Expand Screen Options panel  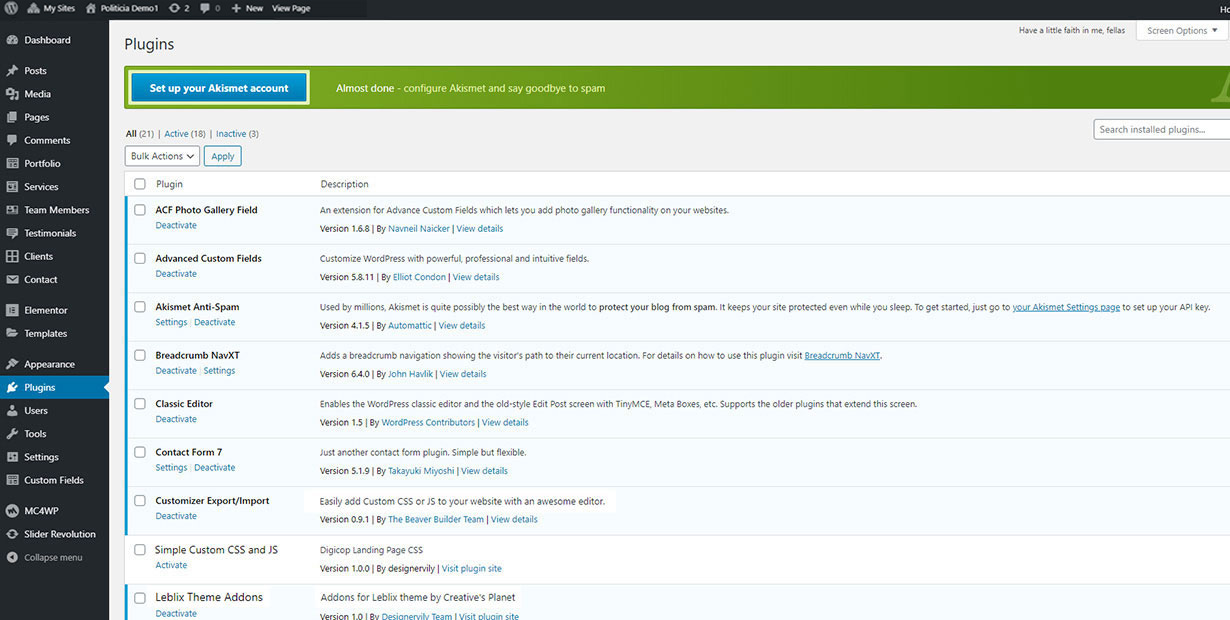[x=1181, y=31]
